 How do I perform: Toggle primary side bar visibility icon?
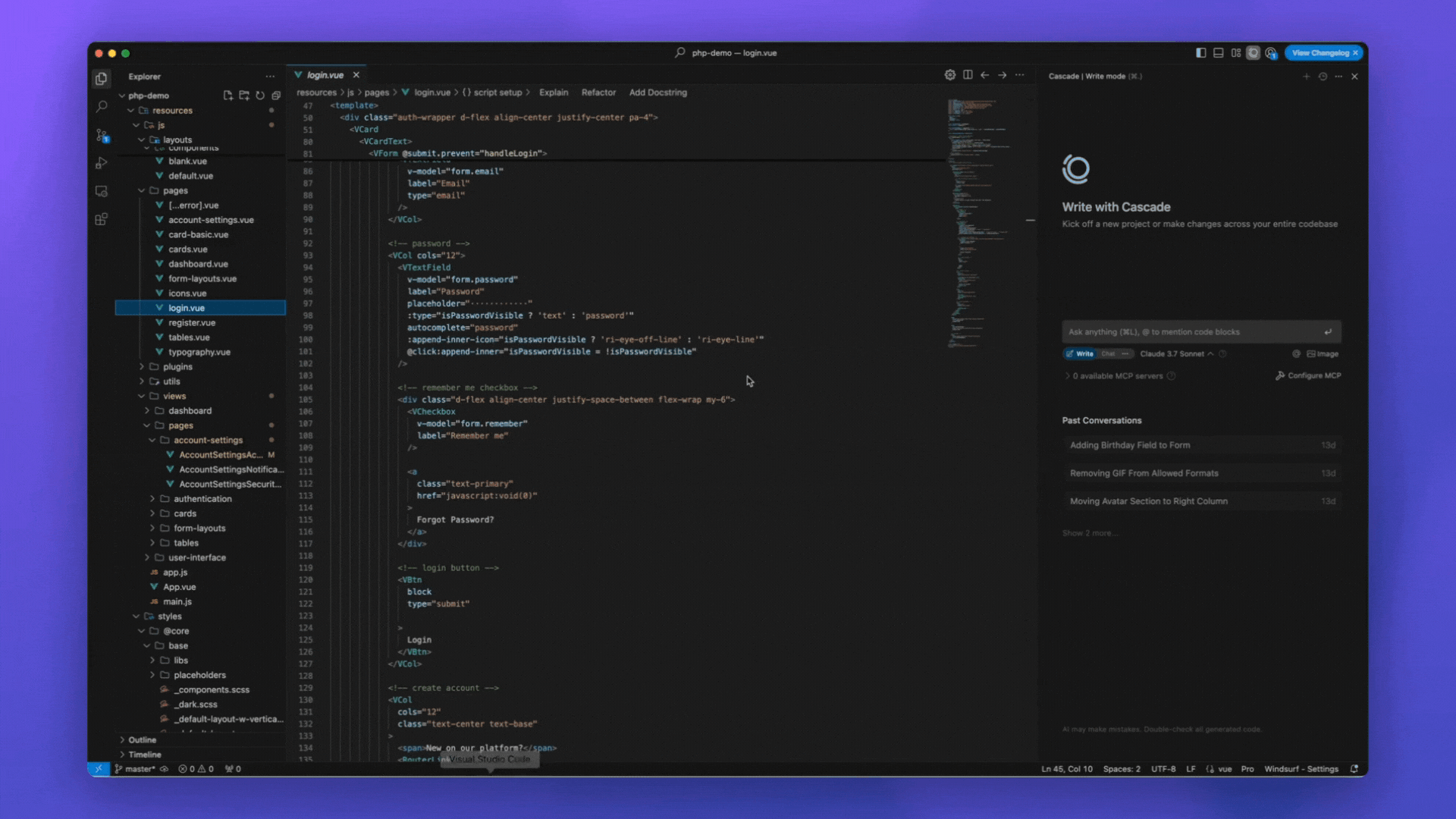point(1200,53)
